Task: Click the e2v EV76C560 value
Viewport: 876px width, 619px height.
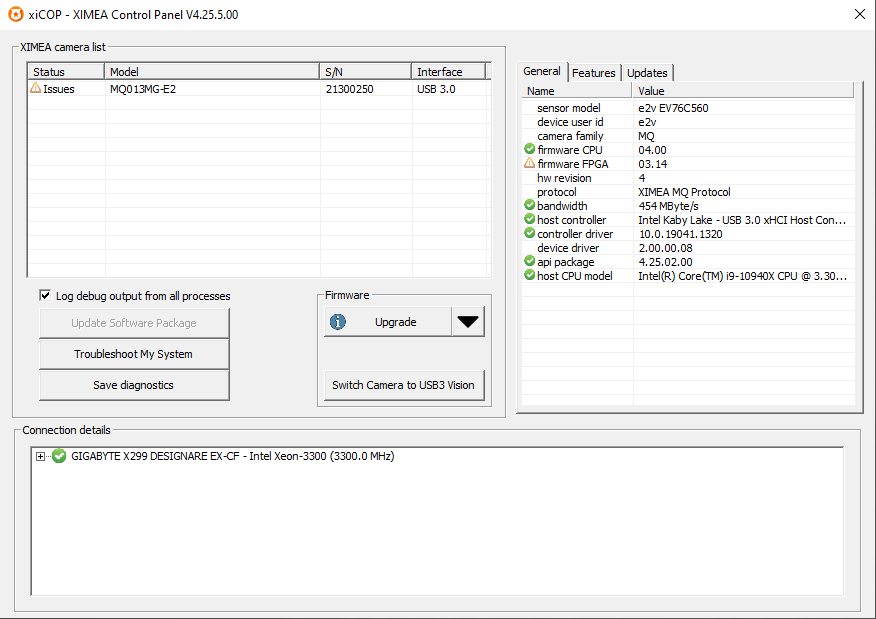Action: 673,108
